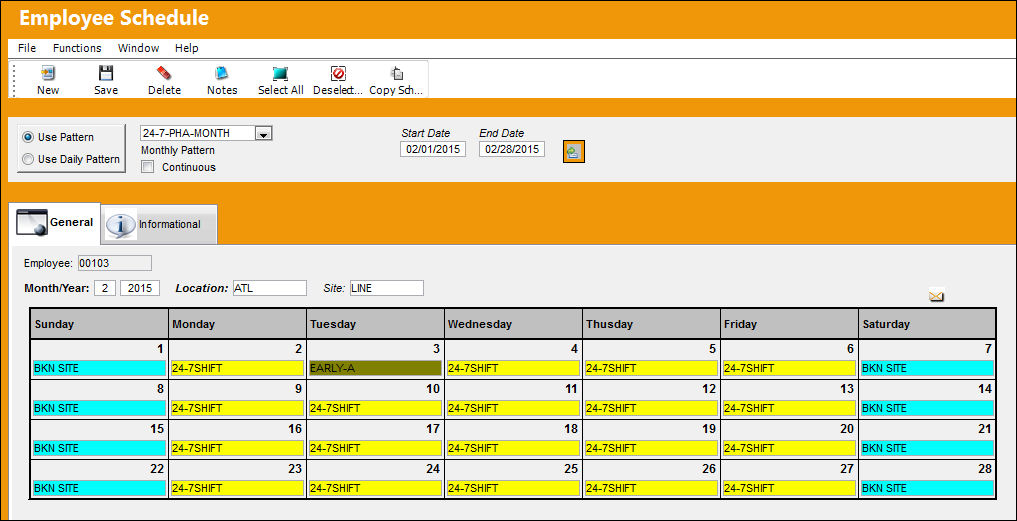Select BKN SITE entry on Sunday 15

pos(99,448)
